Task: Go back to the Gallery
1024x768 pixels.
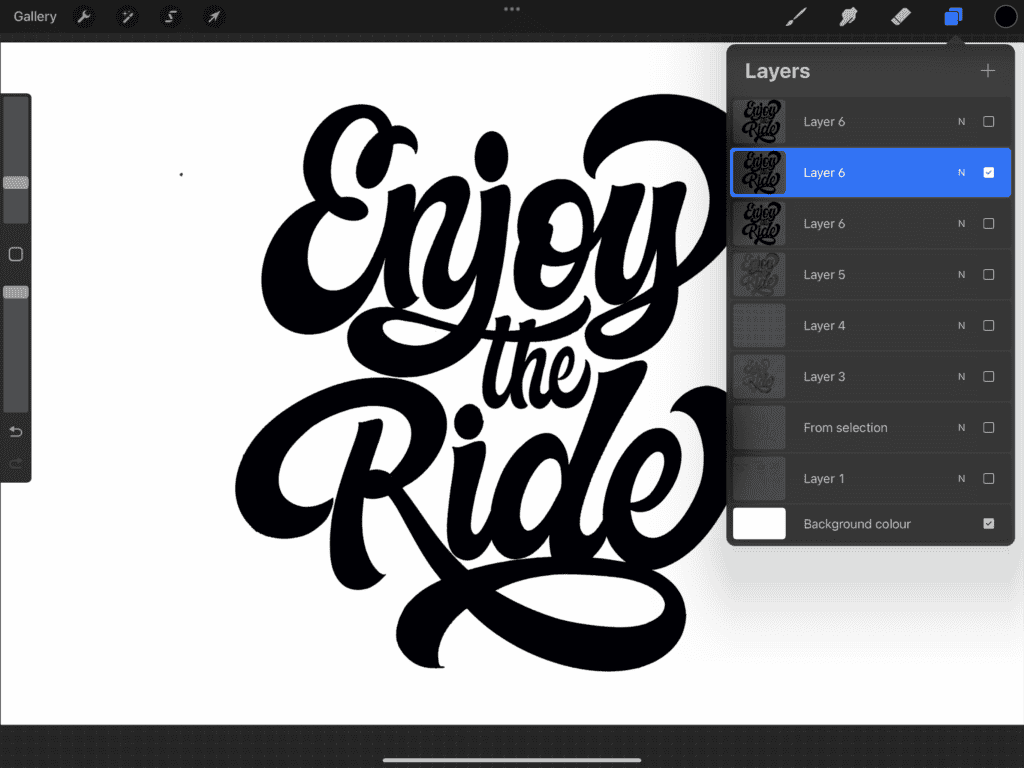Action: pos(34,16)
